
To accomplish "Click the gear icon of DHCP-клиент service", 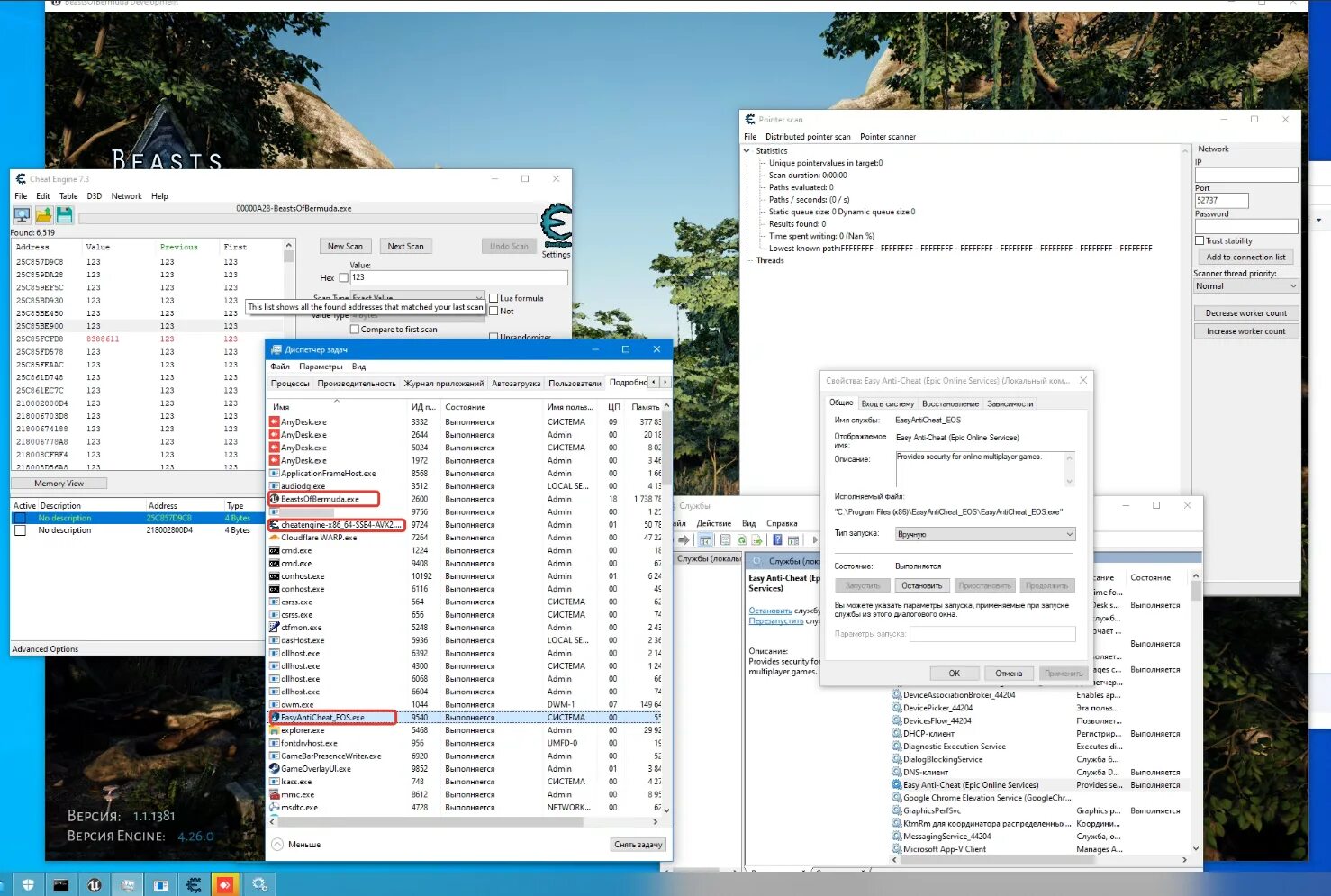I will click(897, 734).
